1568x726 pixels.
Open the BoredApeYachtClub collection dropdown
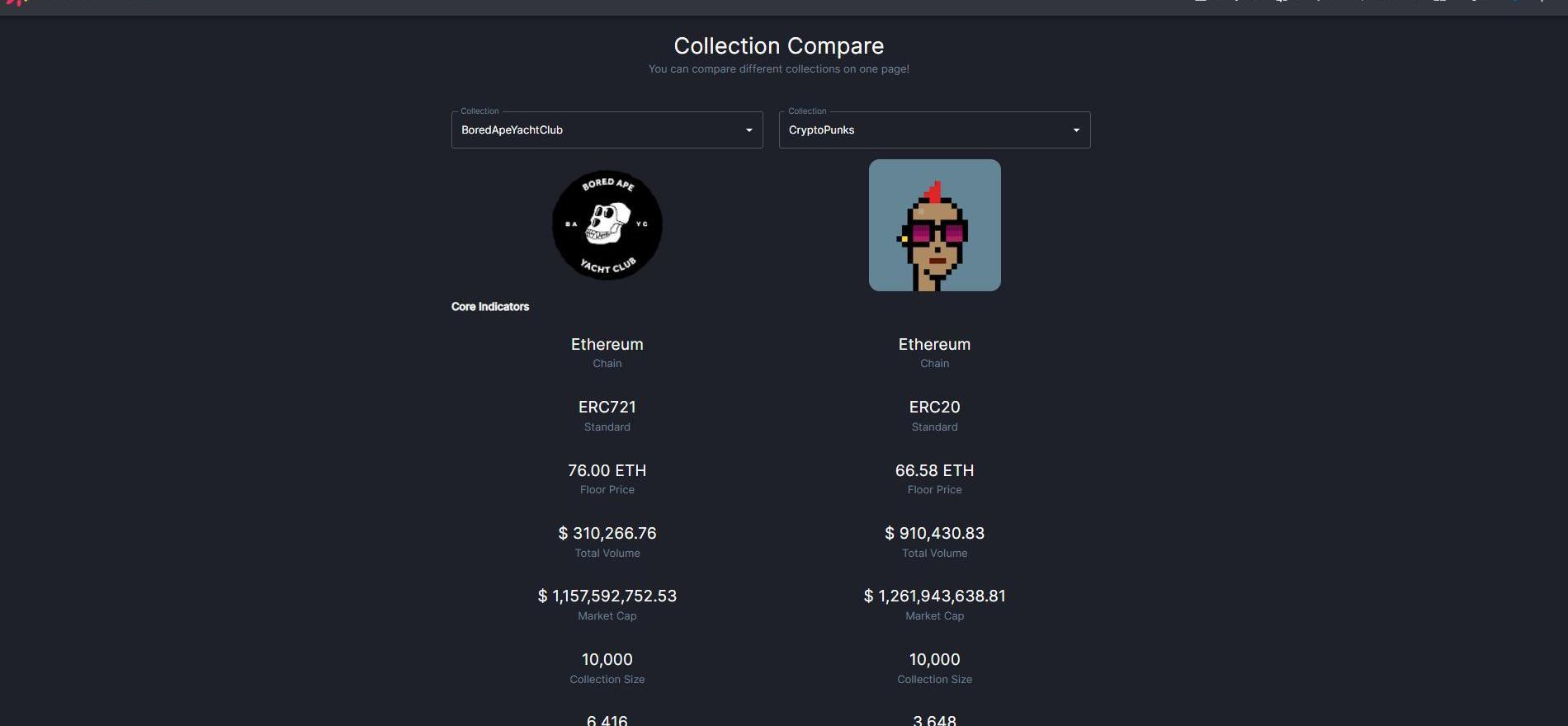click(x=594, y=130)
